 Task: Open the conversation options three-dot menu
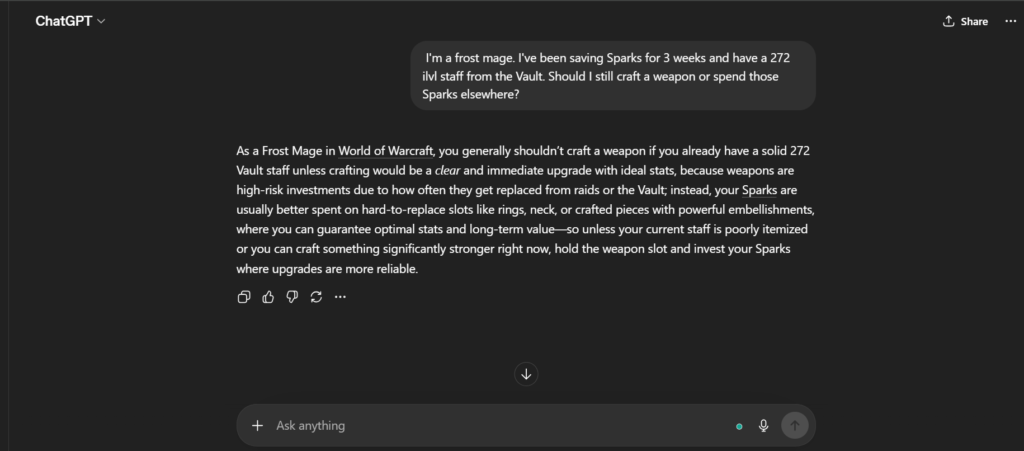click(x=1010, y=21)
